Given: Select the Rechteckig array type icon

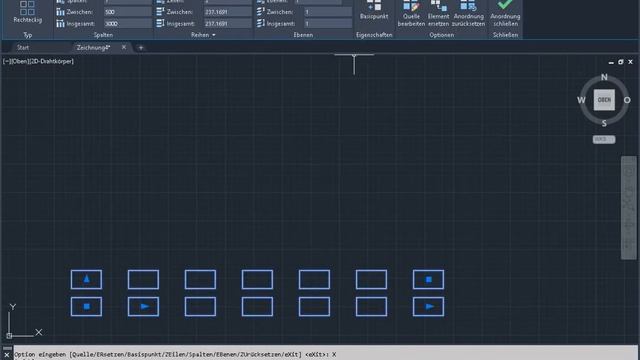Looking at the screenshot, I should tap(27, 8).
